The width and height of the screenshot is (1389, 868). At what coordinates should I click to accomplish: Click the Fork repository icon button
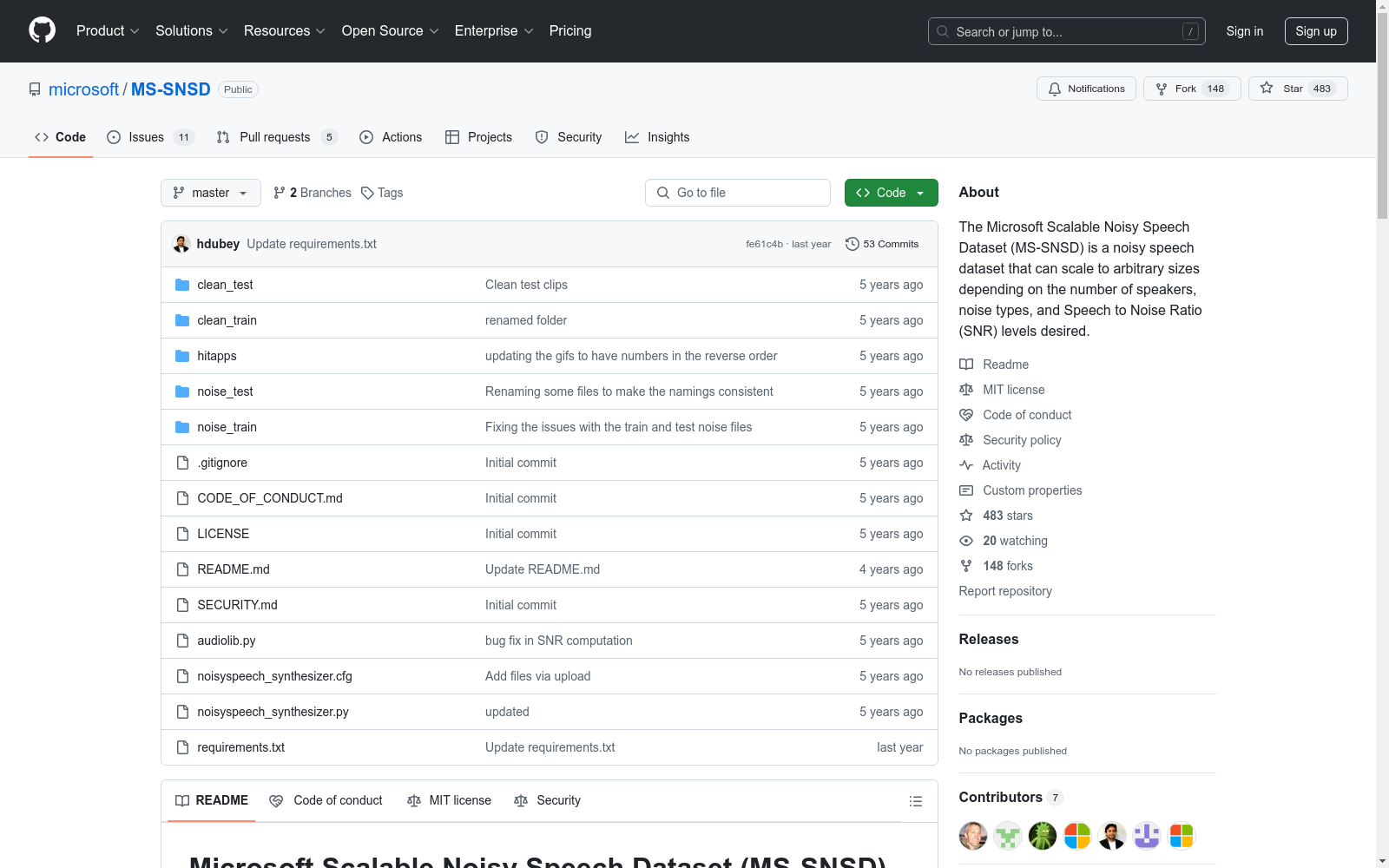(x=1192, y=89)
